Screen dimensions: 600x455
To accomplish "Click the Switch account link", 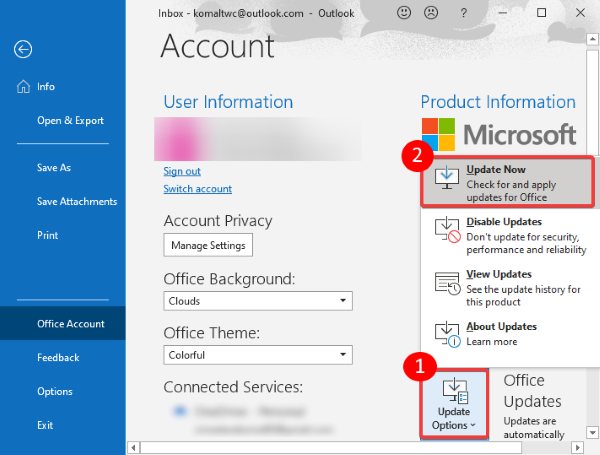I will pyautogui.click(x=197, y=189).
